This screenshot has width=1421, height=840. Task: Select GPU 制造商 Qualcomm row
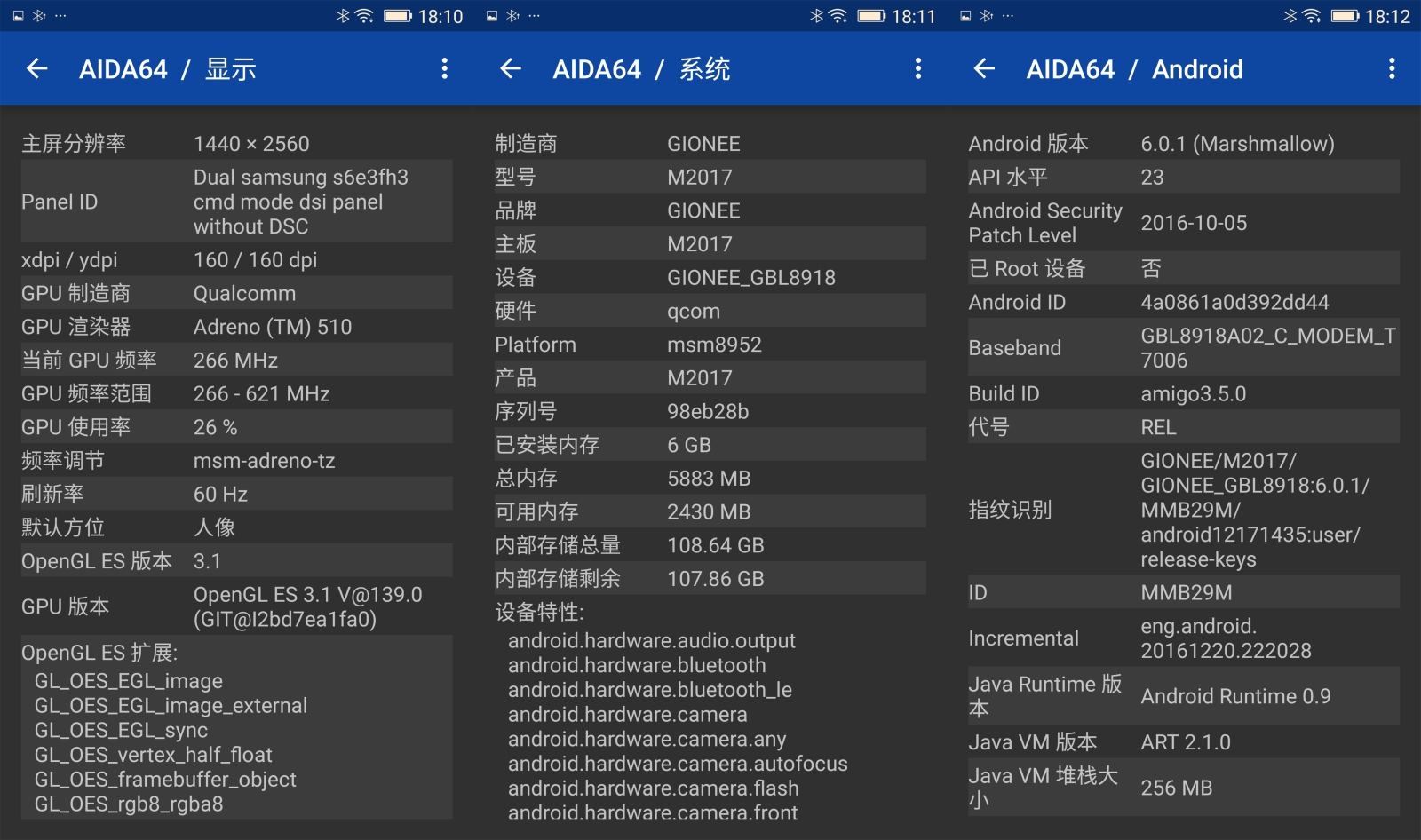tap(236, 293)
